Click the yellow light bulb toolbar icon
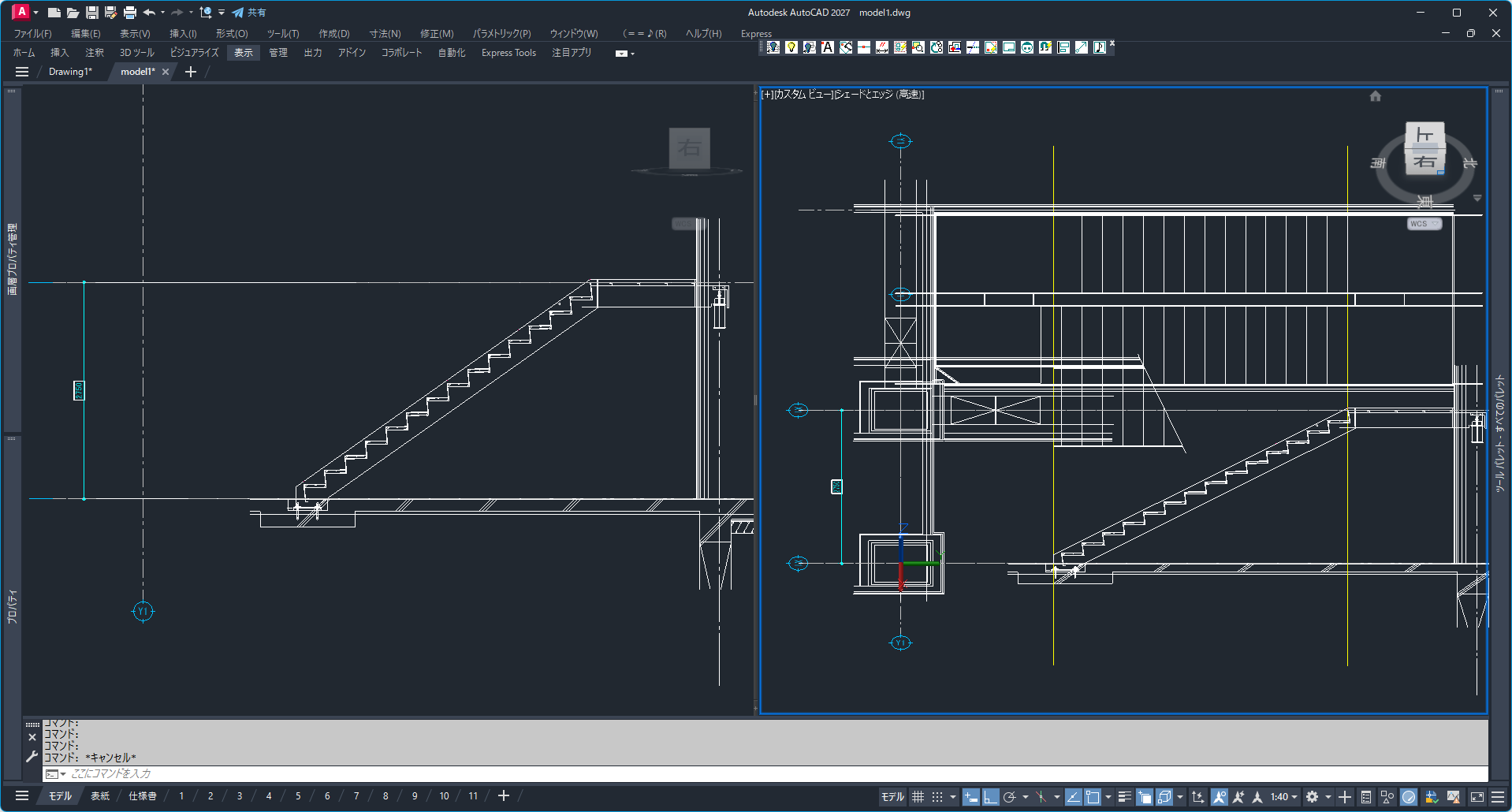The height and width of the screenshot is (812, 1512). click(791, 47)
